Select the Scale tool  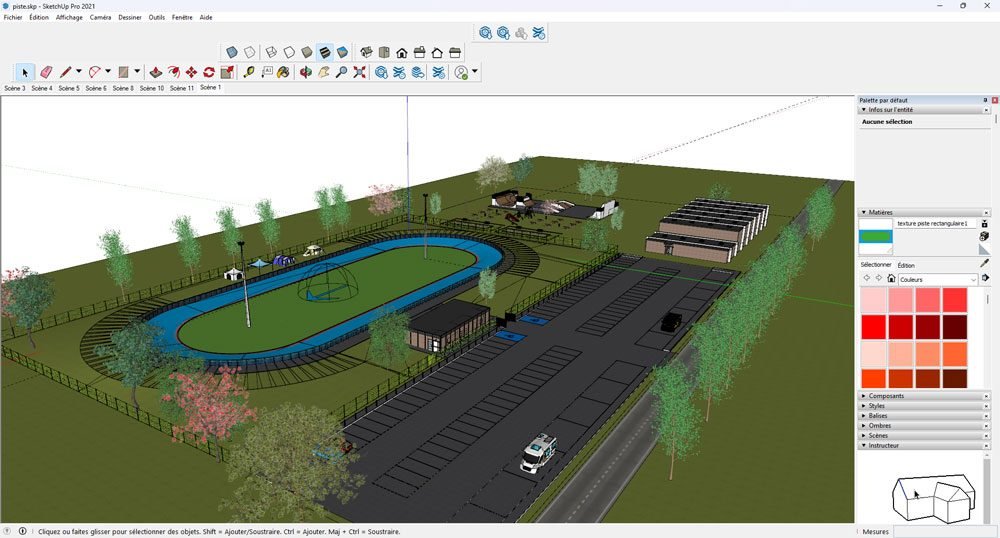pos(227,72)
